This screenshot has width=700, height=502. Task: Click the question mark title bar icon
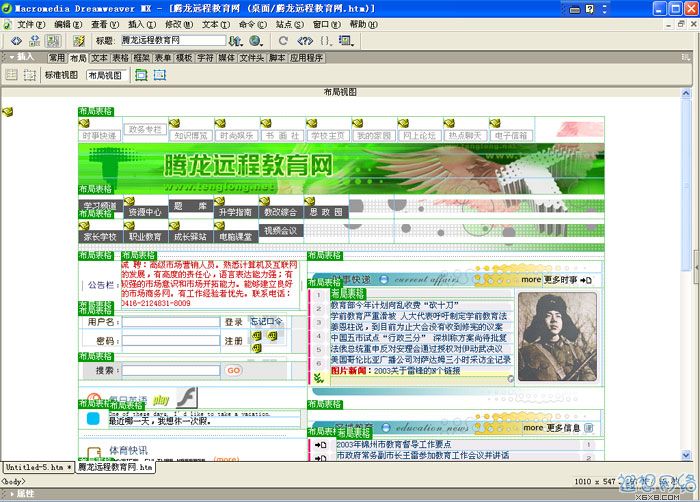click(x=589, y=9)
